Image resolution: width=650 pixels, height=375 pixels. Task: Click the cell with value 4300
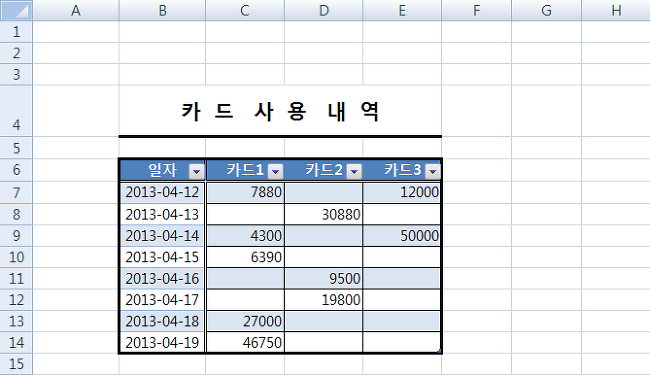245,236
